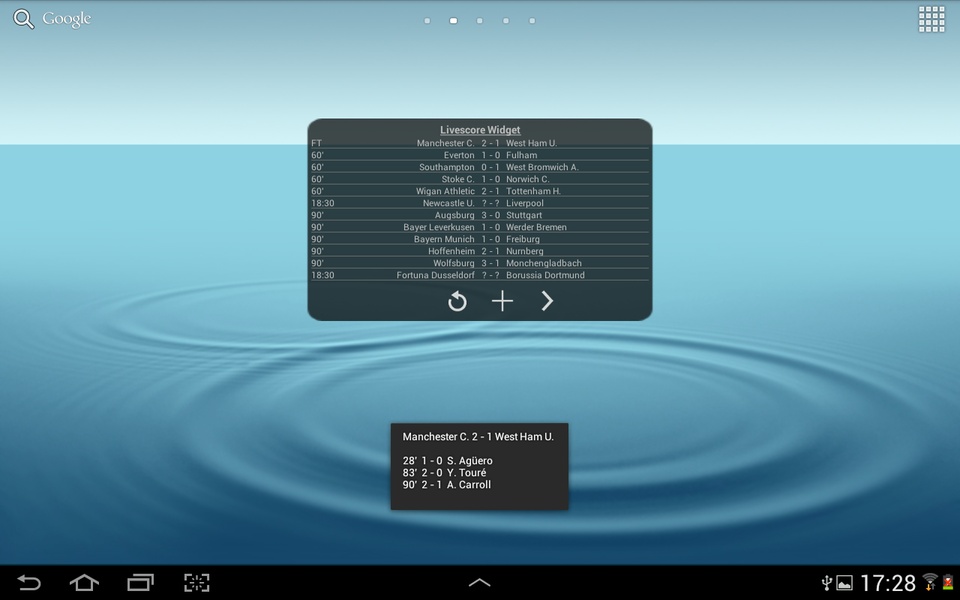Tap the screenshot capture button
This screenshot has width=960, height=600.
tap(197, 582)
